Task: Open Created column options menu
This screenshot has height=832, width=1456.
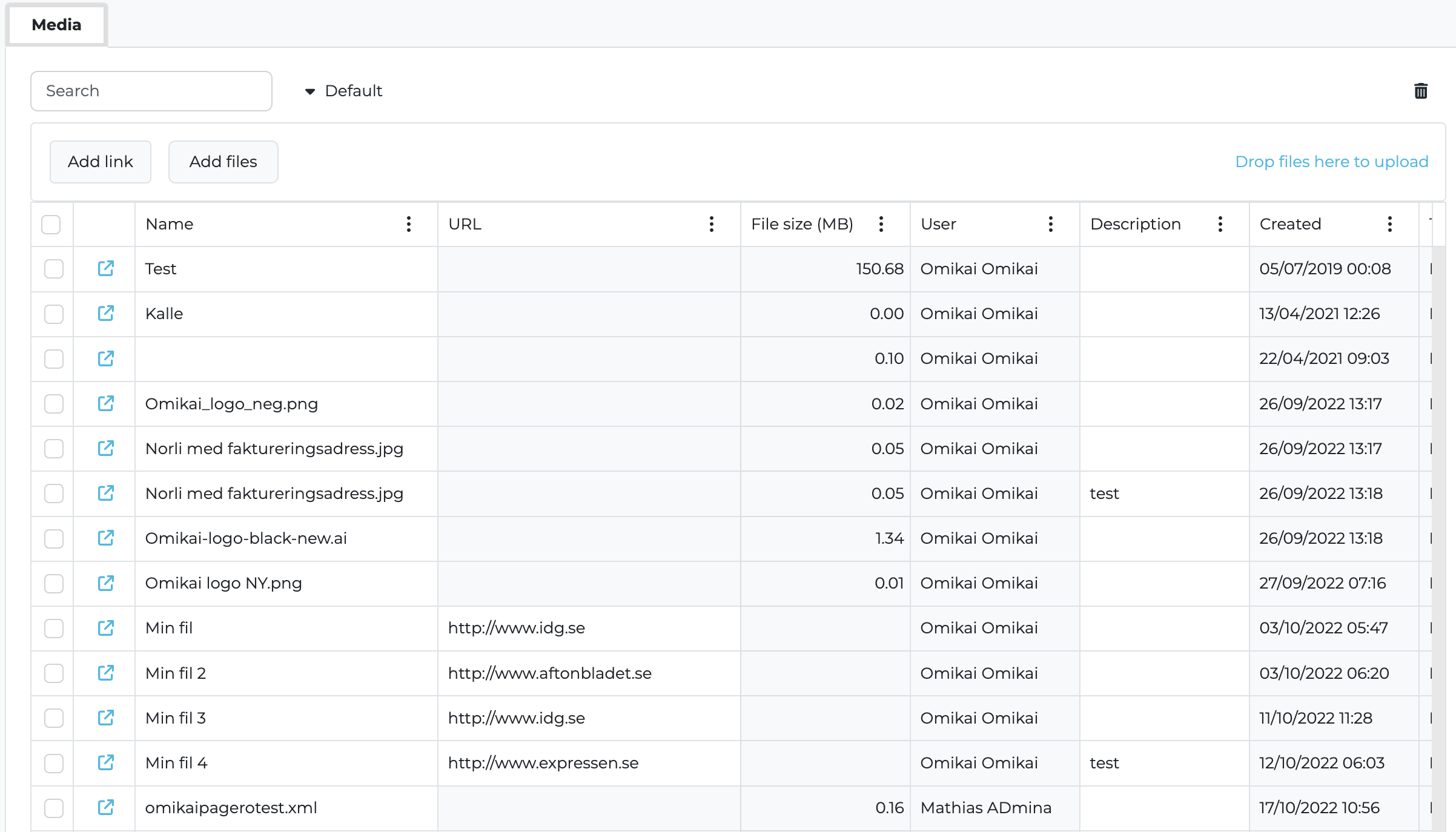Action: tap(1389, 224)
